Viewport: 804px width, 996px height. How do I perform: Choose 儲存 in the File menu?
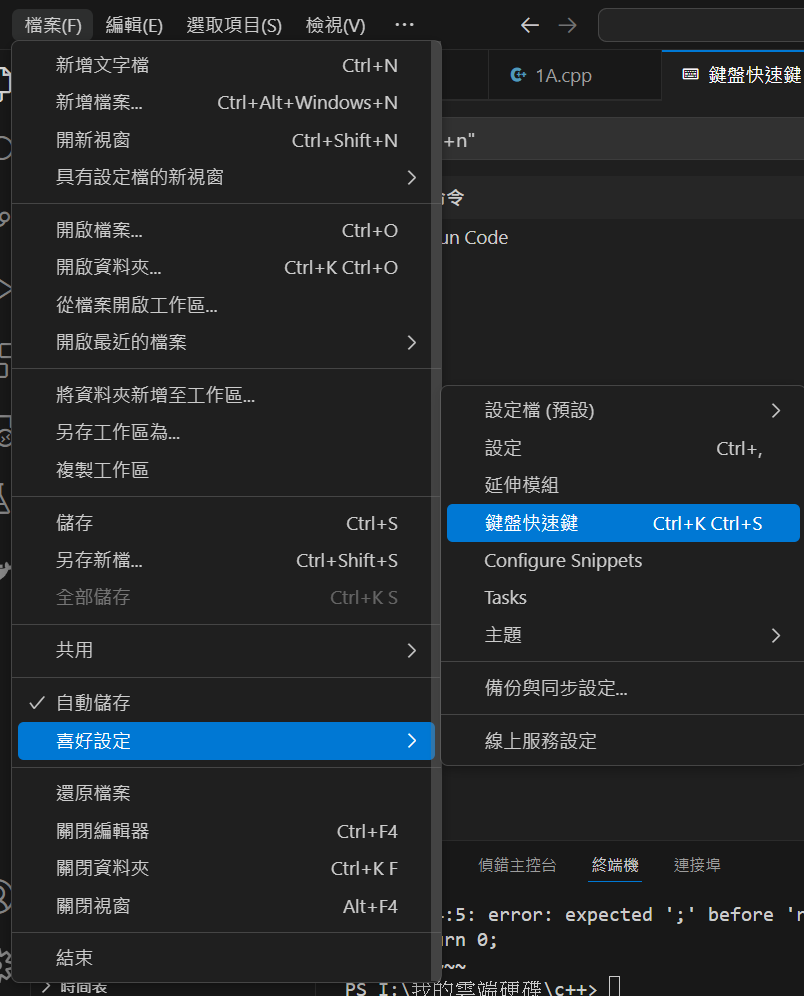coord(226,523)
